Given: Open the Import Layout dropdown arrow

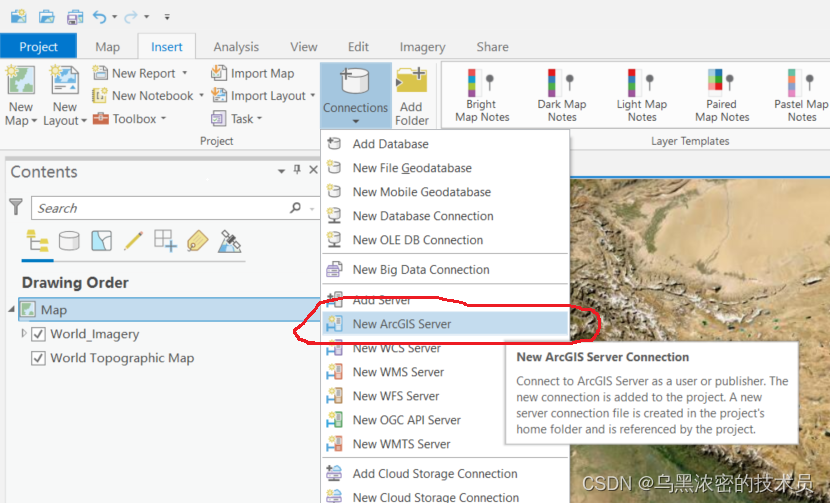Looking at the screenshot, I should 313,96.
